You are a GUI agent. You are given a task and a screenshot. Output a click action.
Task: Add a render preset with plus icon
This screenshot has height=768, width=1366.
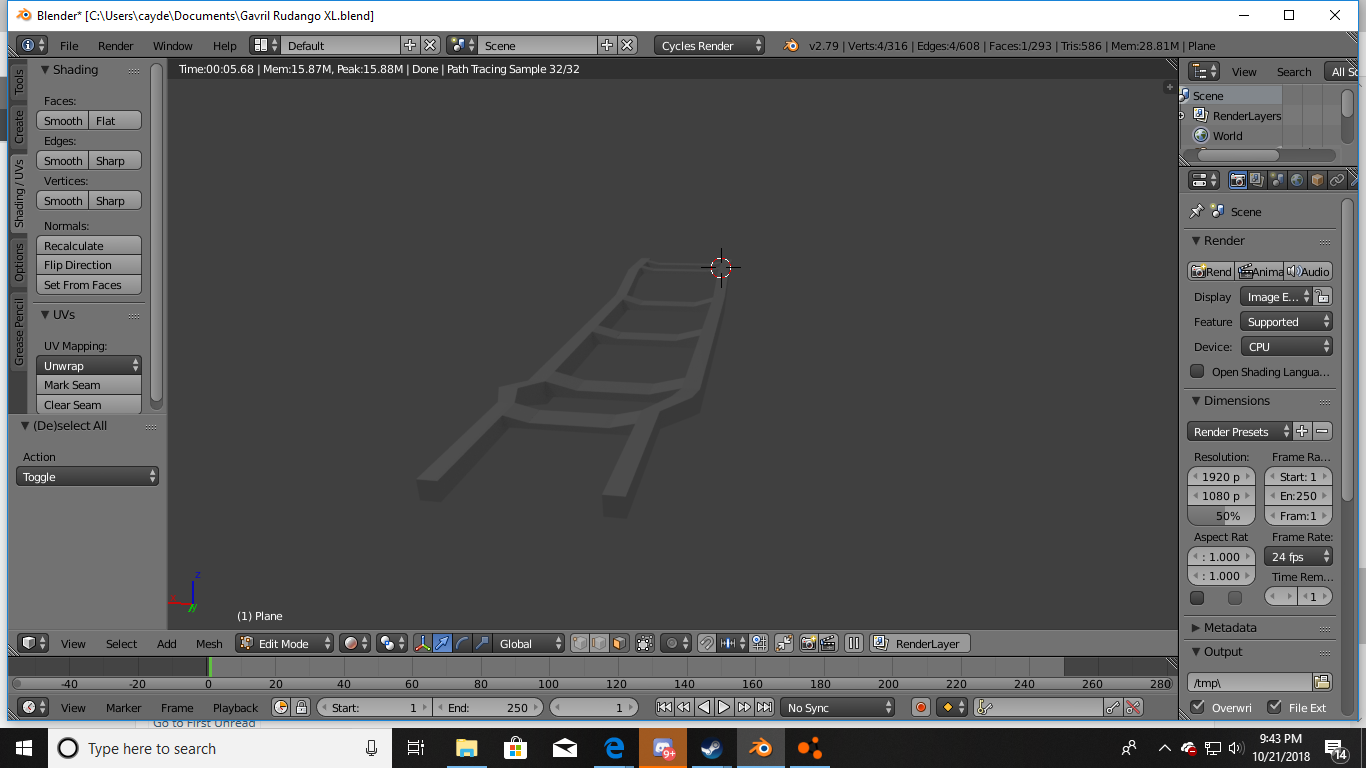1302,432
